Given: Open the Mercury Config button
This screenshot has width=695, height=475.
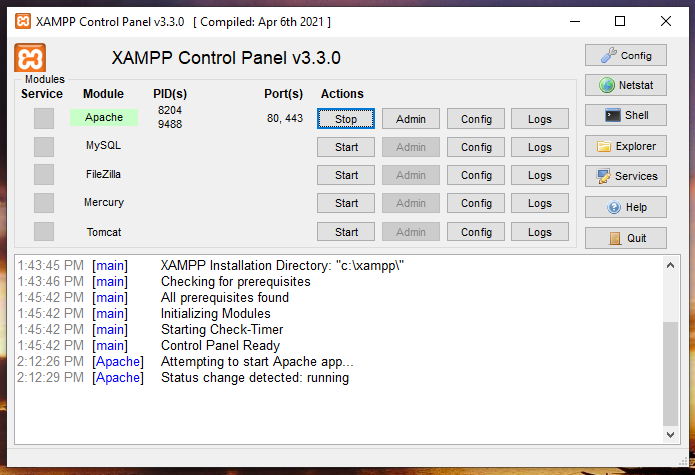Looking at the screenshot, I should tap(476, 203).
